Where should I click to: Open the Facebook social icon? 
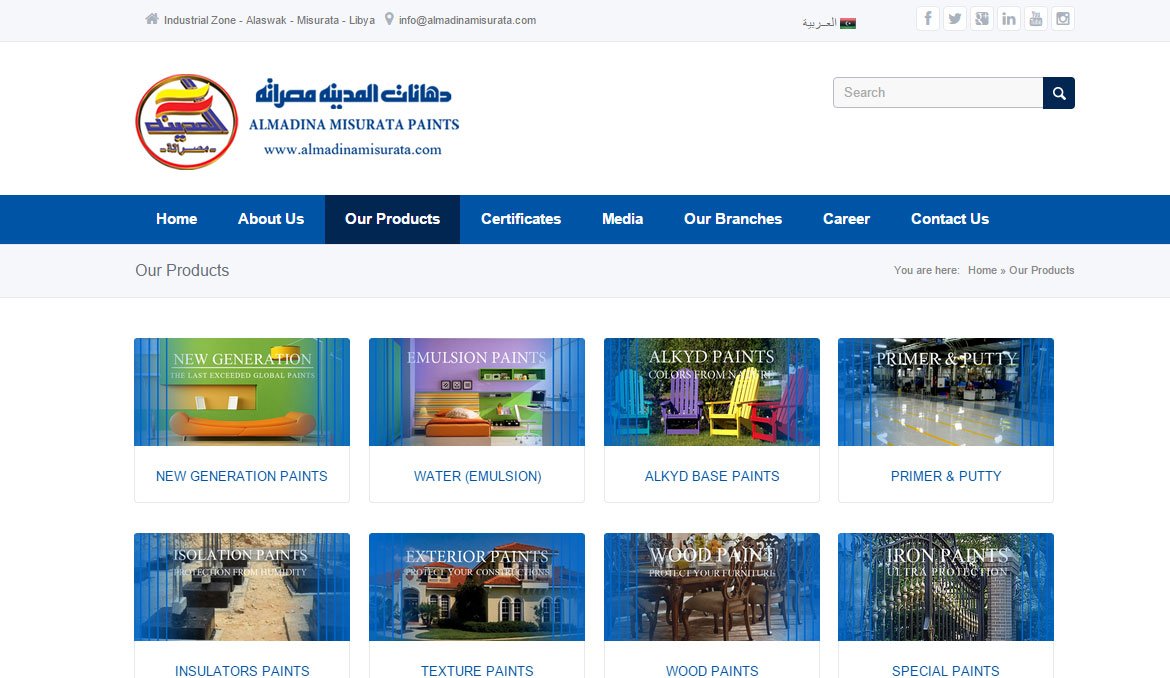tap(927, 19)
